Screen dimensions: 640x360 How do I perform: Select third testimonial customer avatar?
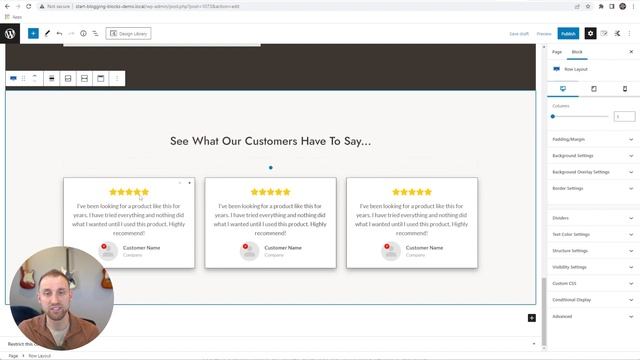point(391,251)
